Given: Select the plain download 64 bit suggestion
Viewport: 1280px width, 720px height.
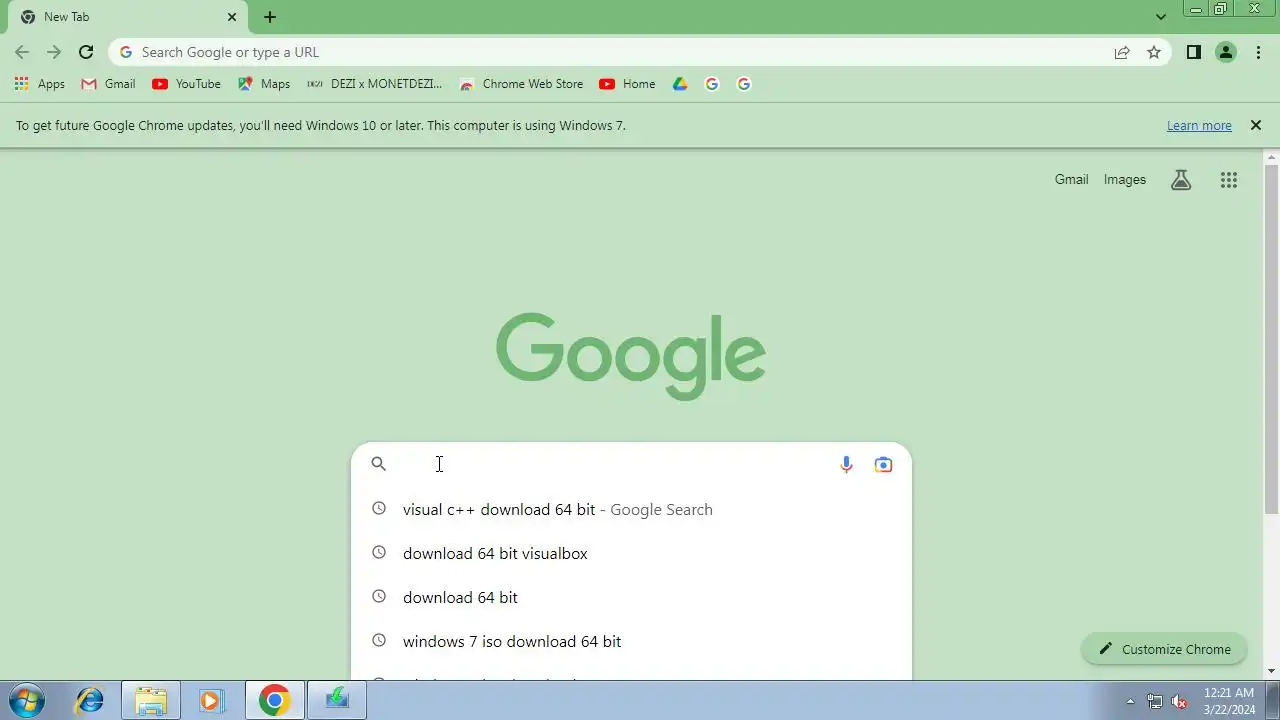Looking at the screenshot, I should (631, 597).
